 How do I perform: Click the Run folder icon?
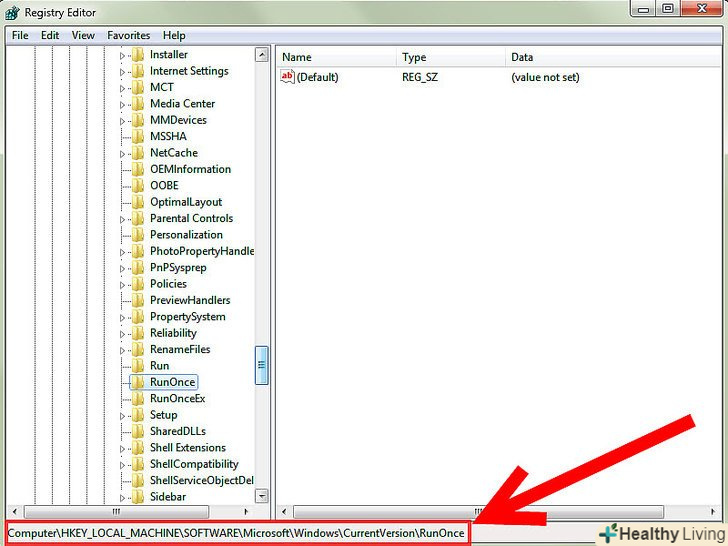pos(138,366)
